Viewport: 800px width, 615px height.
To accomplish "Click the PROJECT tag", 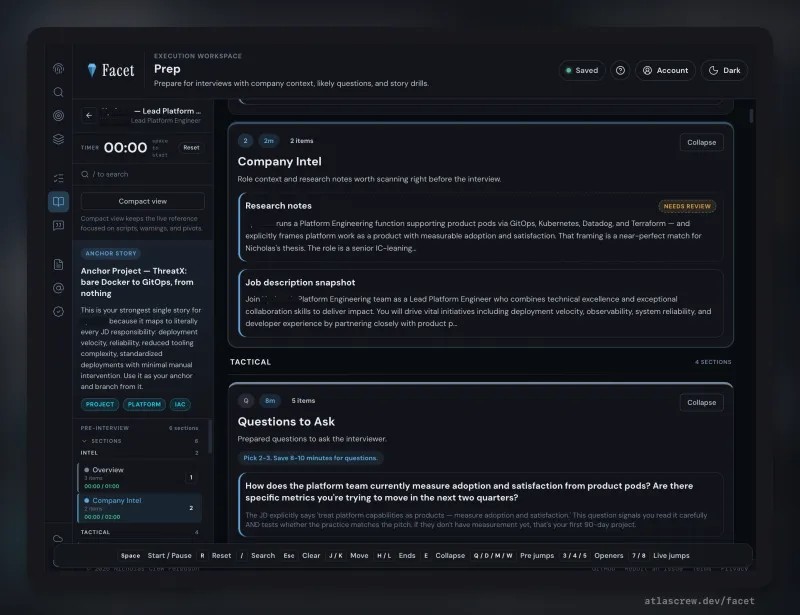I will click(x=100, y=404).
